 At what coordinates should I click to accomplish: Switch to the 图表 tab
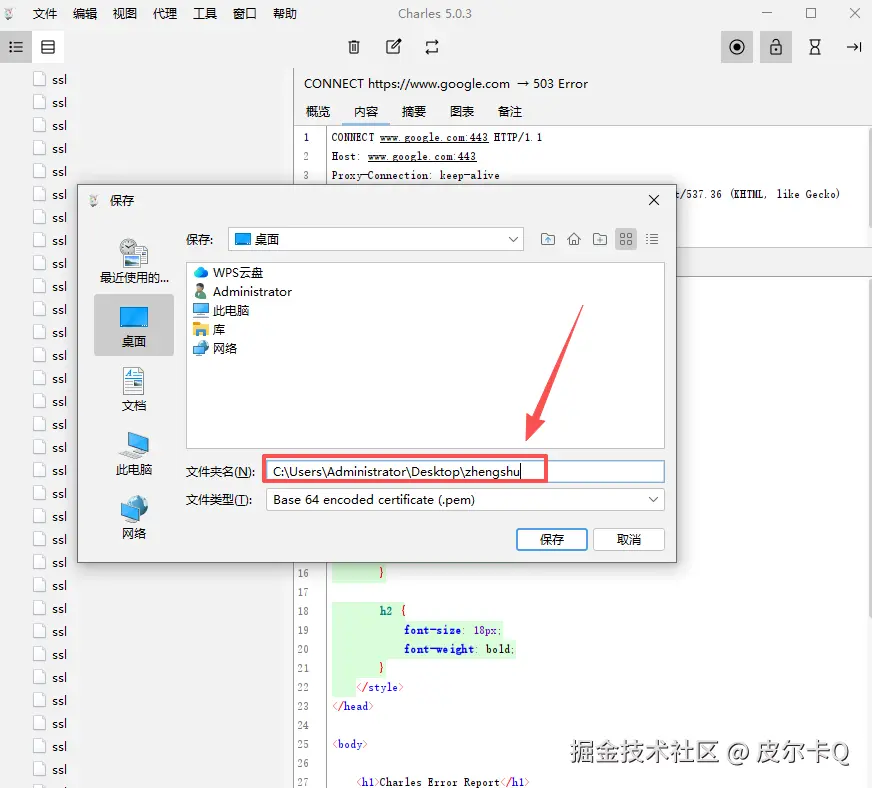point(462,112)
